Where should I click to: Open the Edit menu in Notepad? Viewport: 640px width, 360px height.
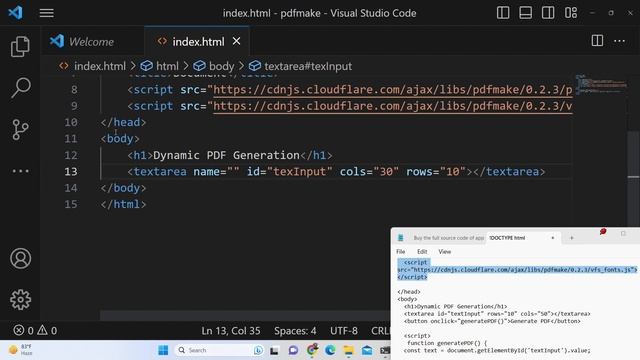pos(422,252)
